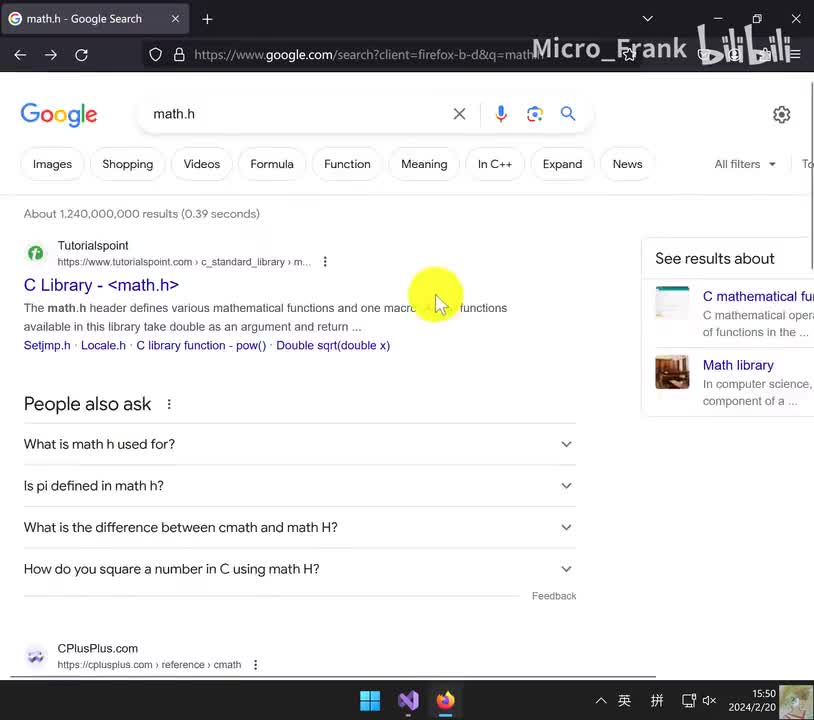Image resolution: width=814 pixels, height=720 pixels.
Task: Go to Google home via the logo
Action: pos(59,114)
